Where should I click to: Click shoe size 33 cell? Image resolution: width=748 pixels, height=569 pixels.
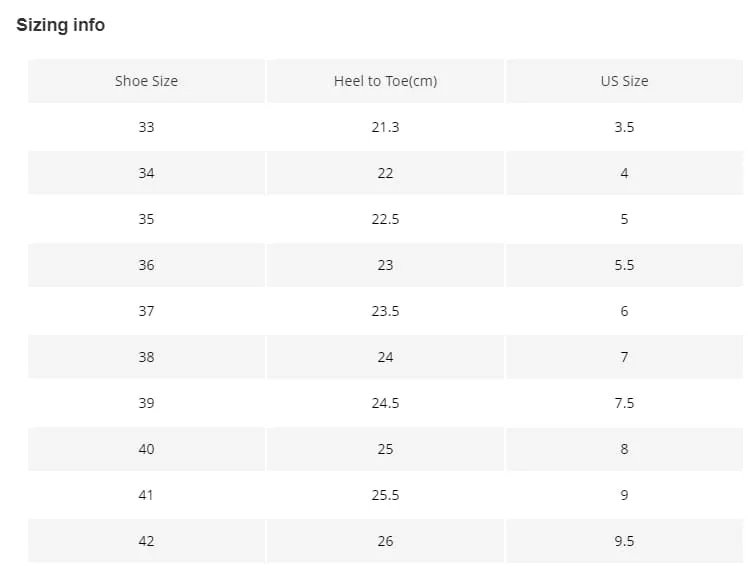pyautogui.click(x=146, y=127)
